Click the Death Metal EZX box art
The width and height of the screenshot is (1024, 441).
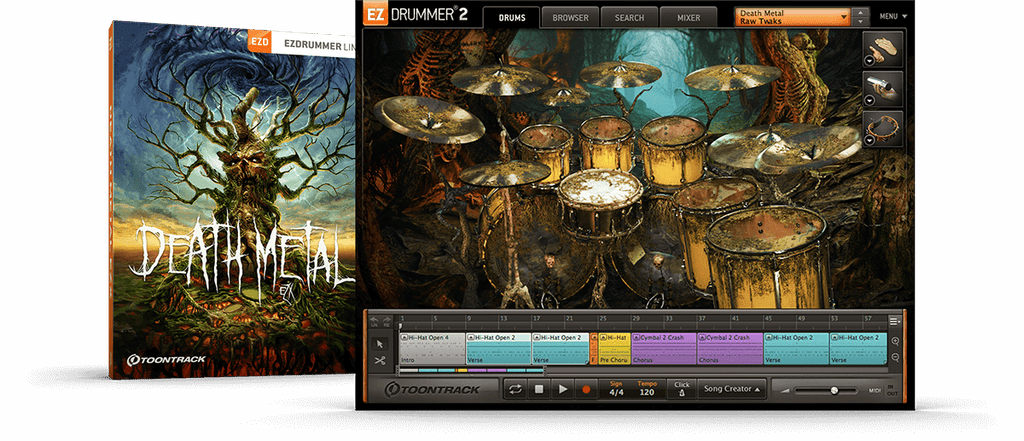coord(232,199)
